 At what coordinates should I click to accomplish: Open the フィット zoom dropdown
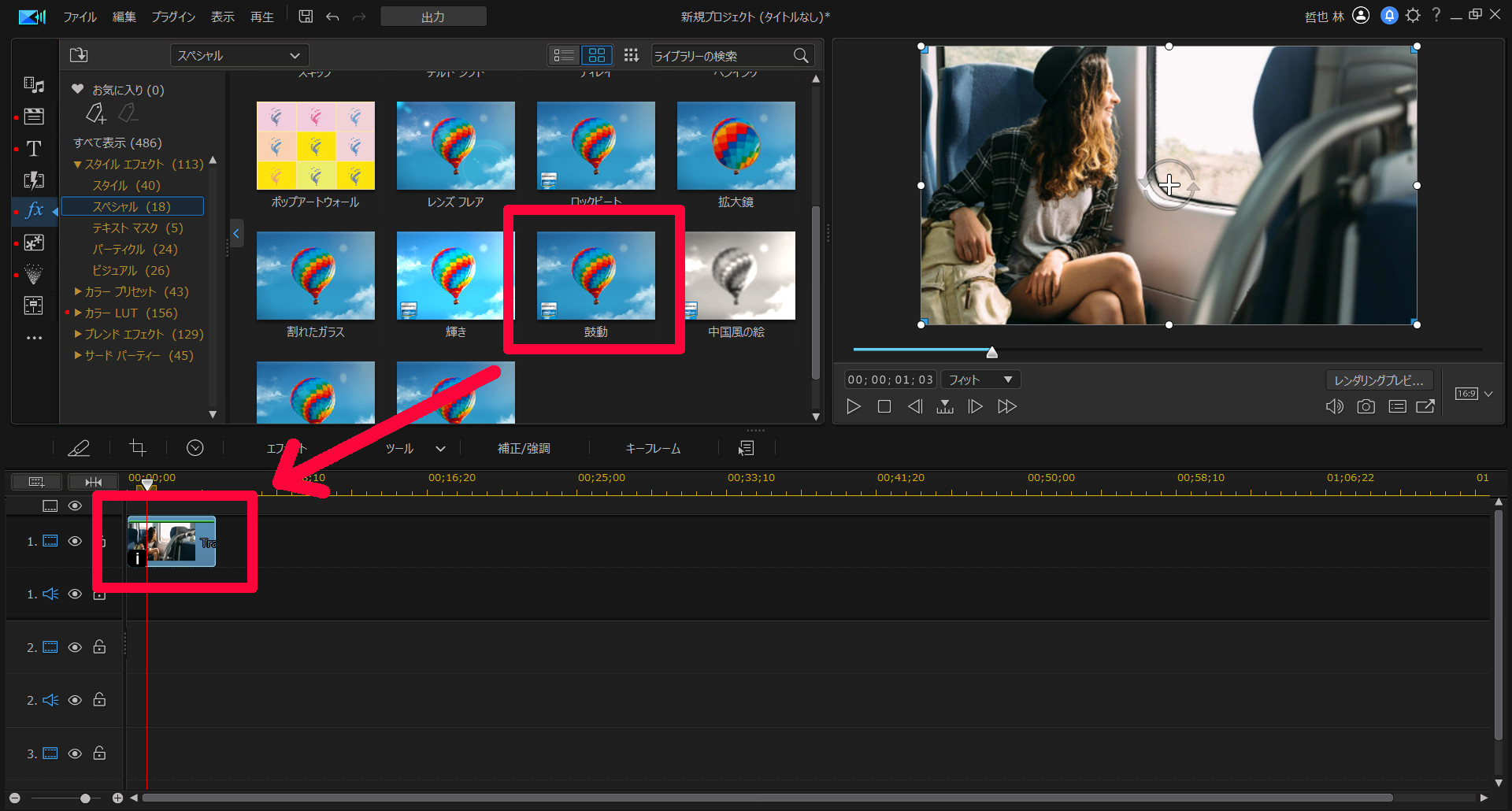pyautogui.click(x=980, y=380)
